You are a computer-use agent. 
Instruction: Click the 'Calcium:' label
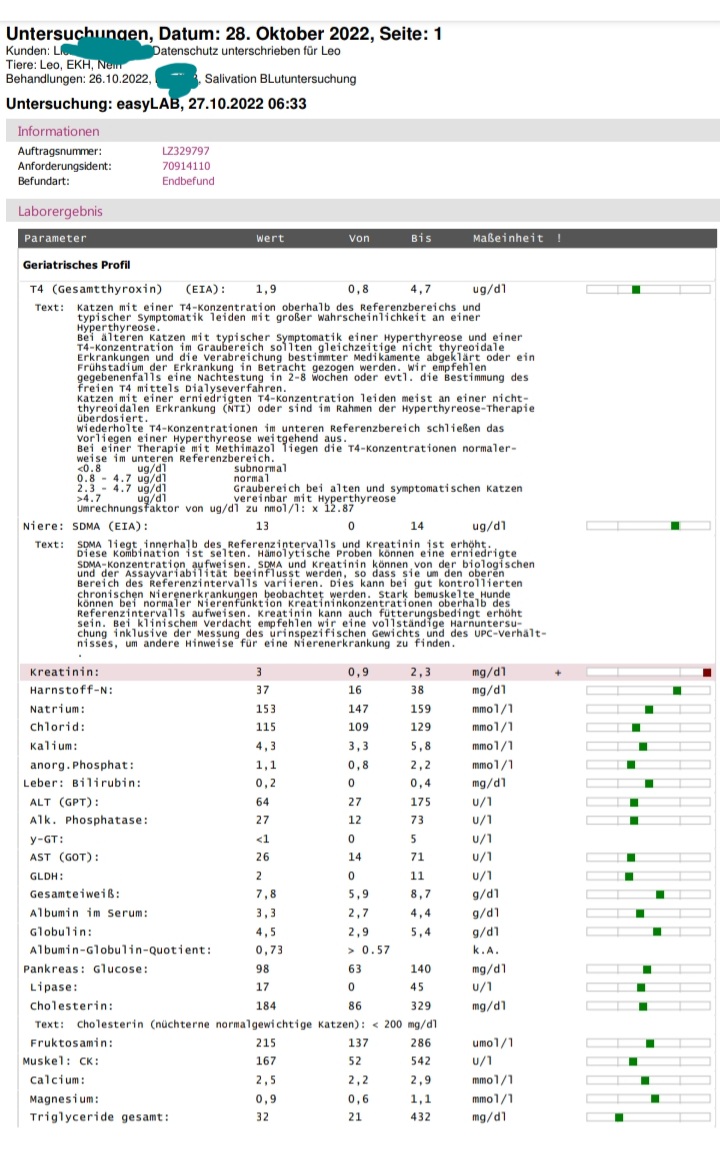pos(57,1080)
